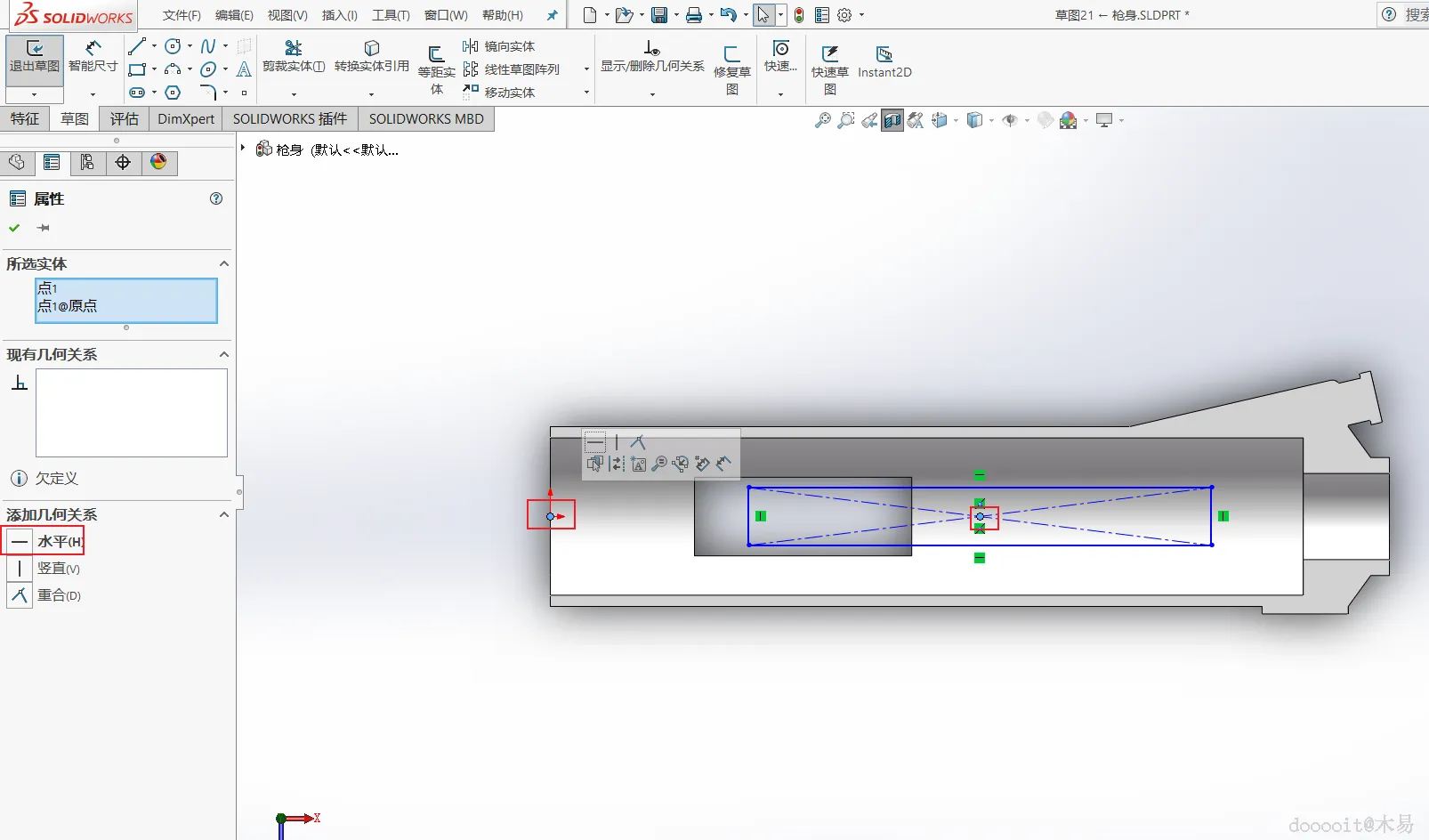Screen dimensions: 1429x840
Task: Select the Smart Dimension (智能尺寸) tool
Action: coord(93,56)
